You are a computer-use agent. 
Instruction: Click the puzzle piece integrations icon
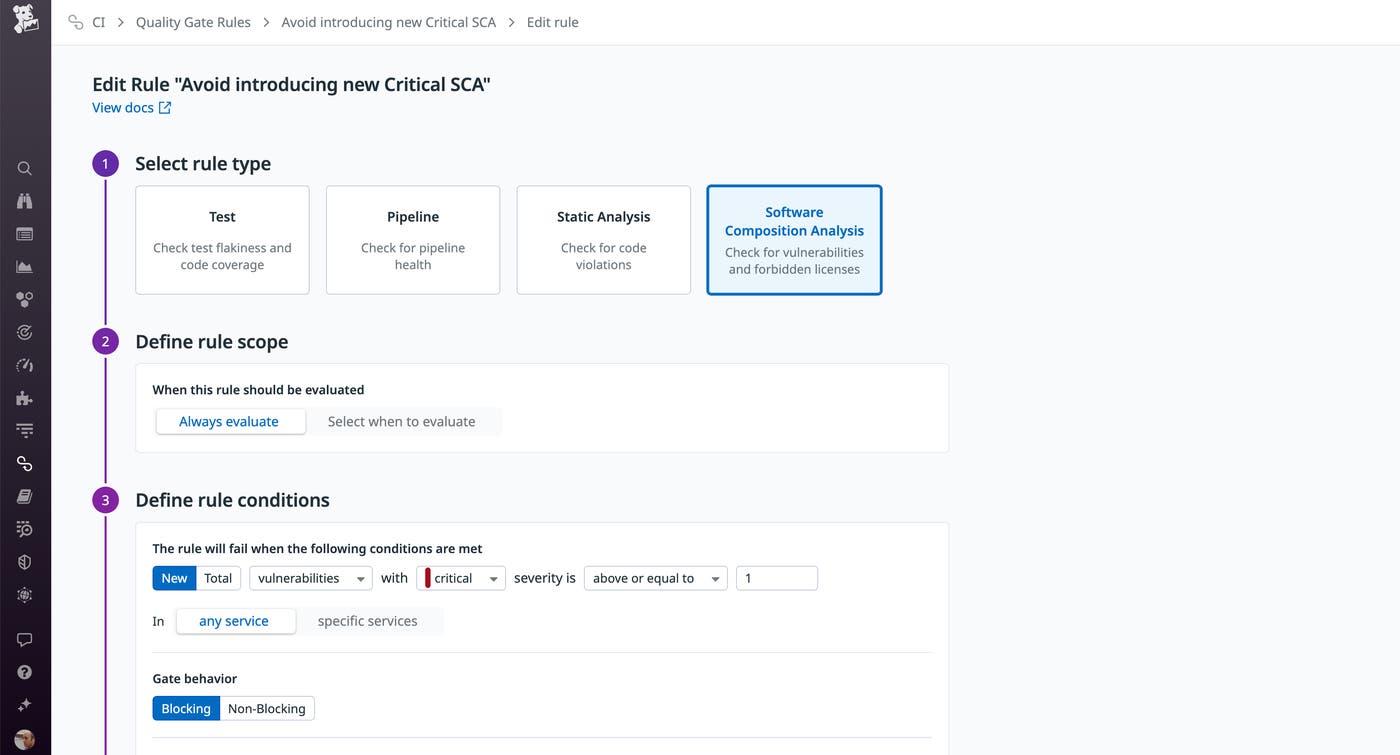tap(25, 398)
